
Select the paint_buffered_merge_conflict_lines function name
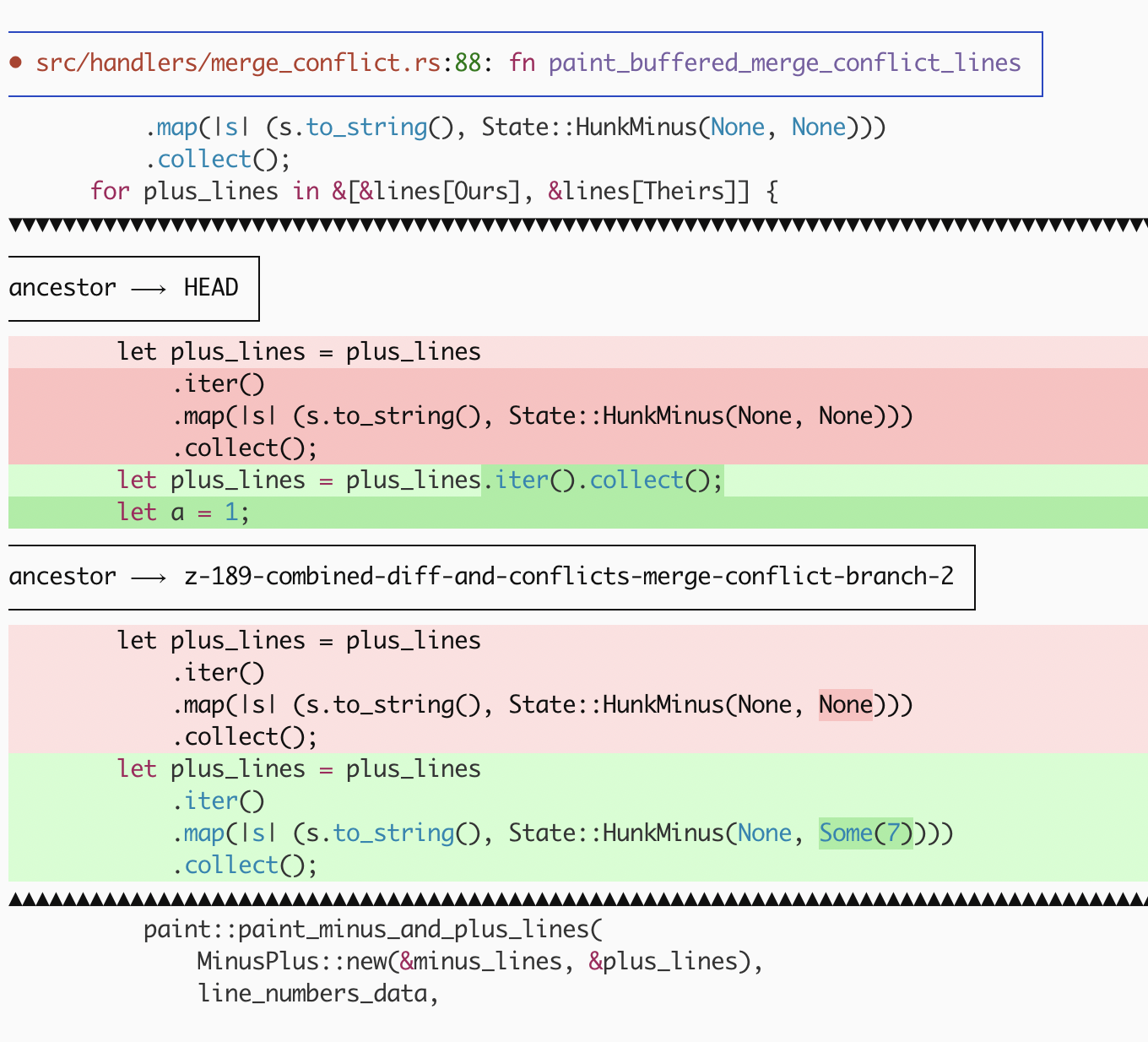coord(784,63)
